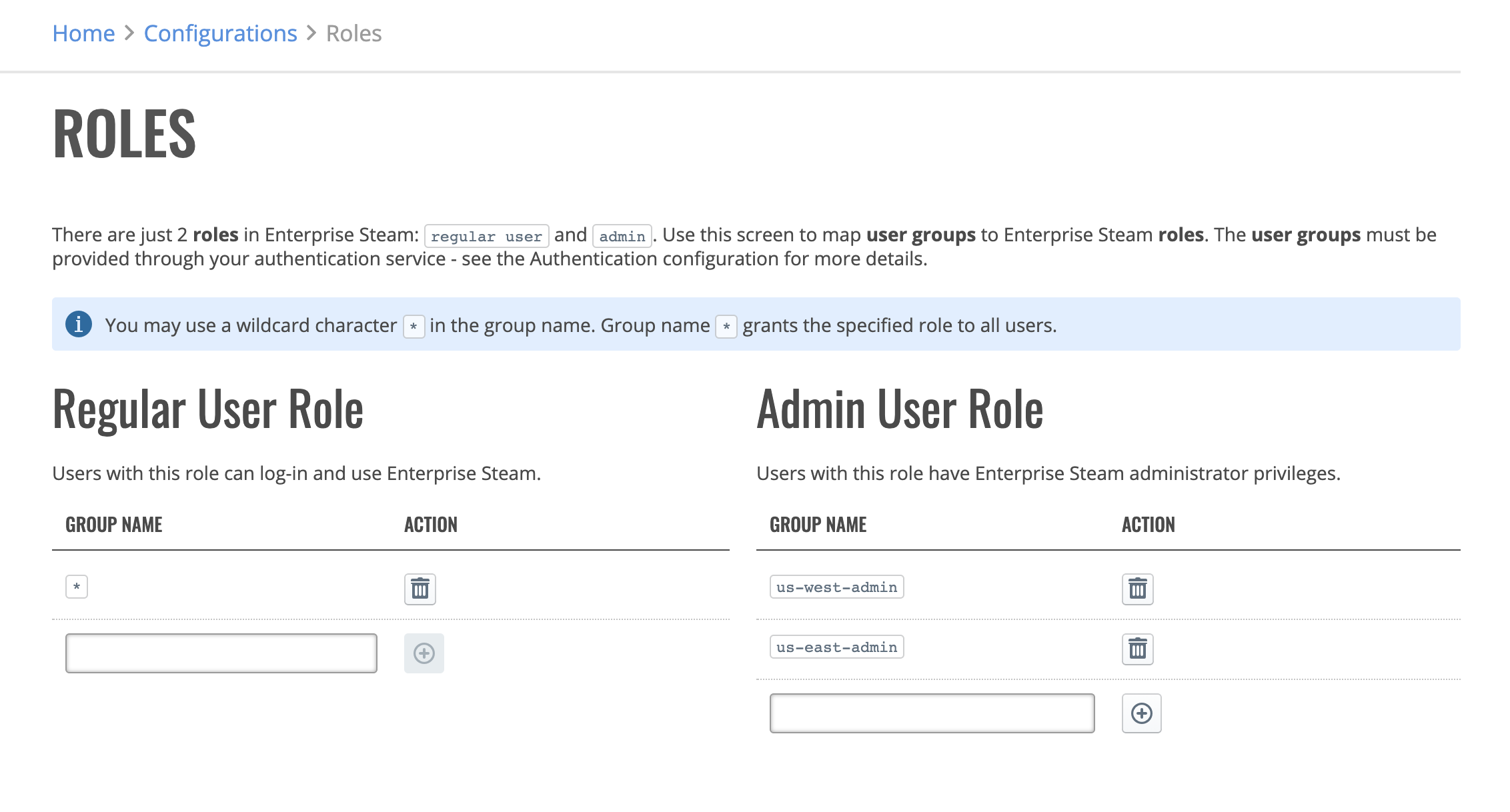Focus the Admin User Role group name input

932,713
